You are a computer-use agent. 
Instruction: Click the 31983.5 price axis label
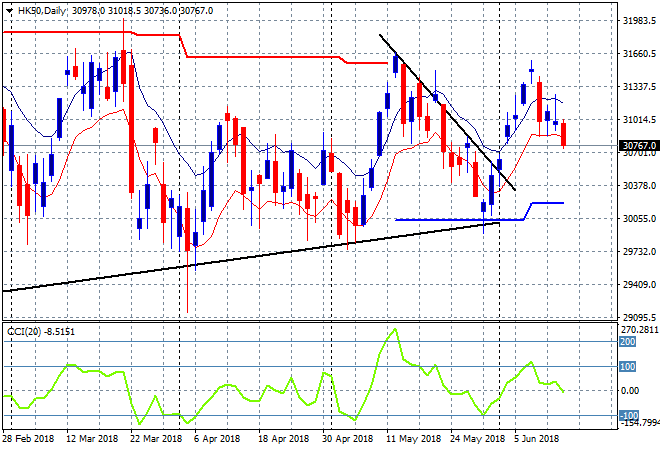click(x=639, y=21)
